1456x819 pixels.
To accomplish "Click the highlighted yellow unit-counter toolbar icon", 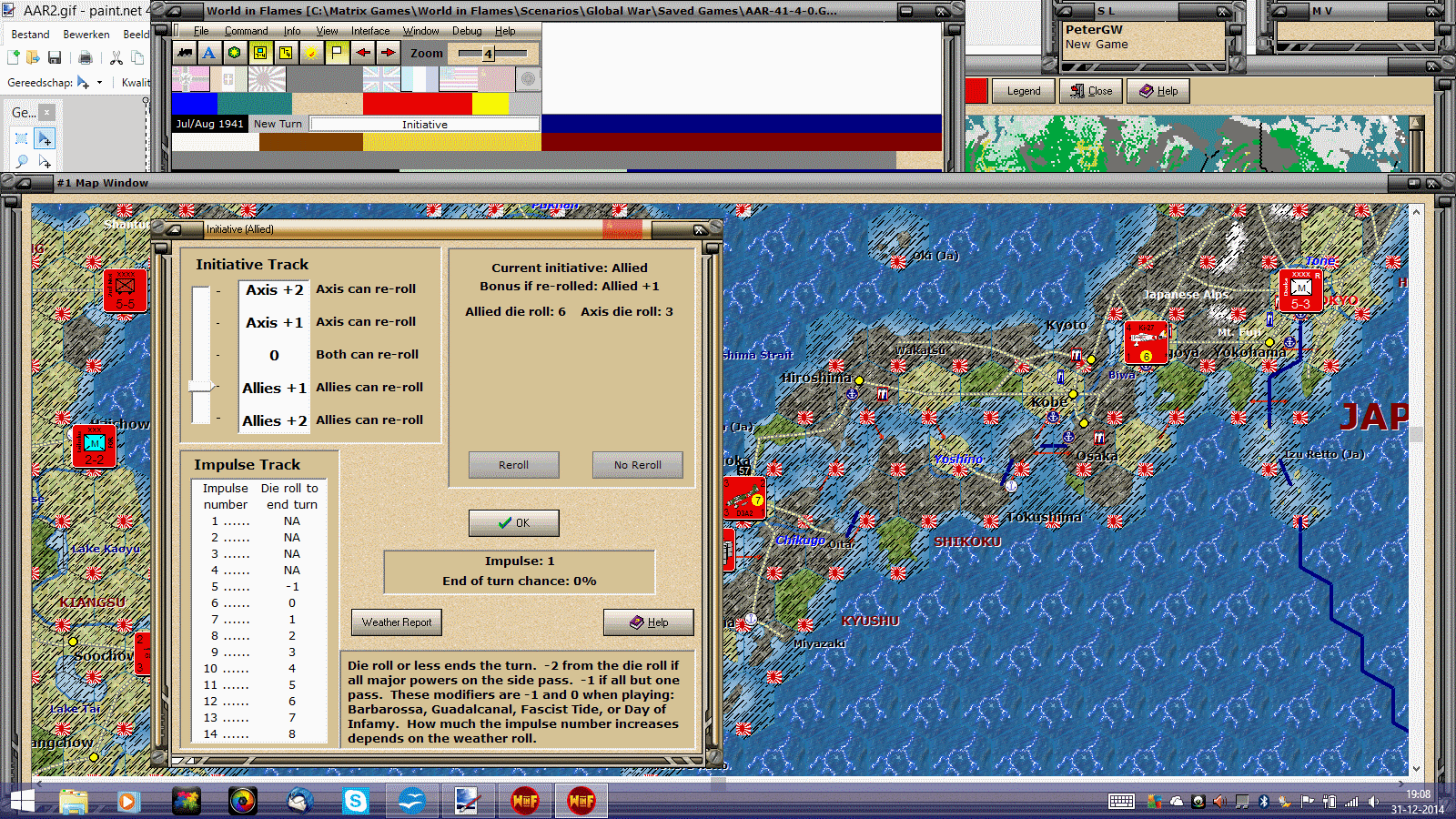I will (x=260, y=53).
